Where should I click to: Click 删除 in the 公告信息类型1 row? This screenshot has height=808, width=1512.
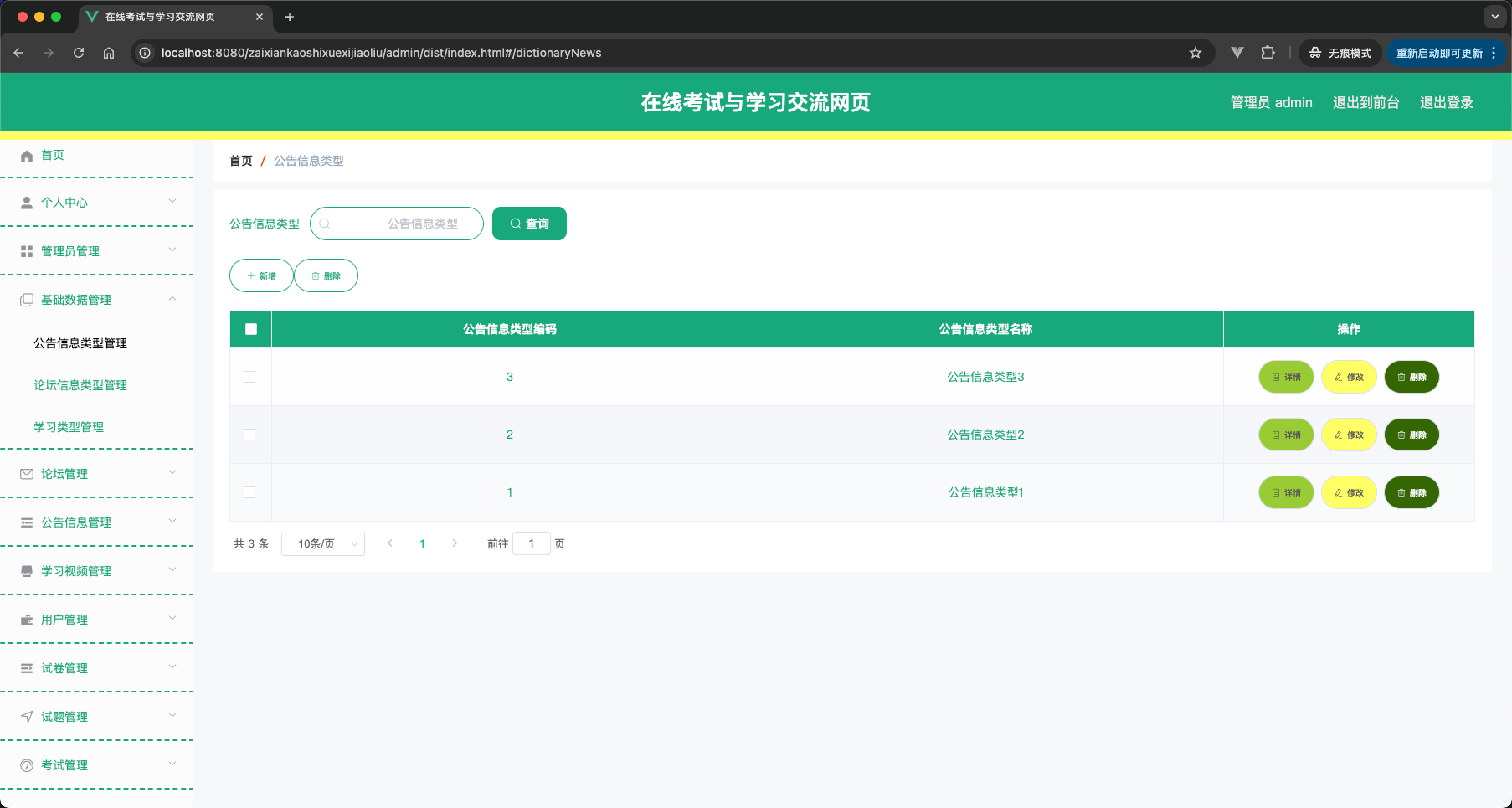(x=1412, y=492)
